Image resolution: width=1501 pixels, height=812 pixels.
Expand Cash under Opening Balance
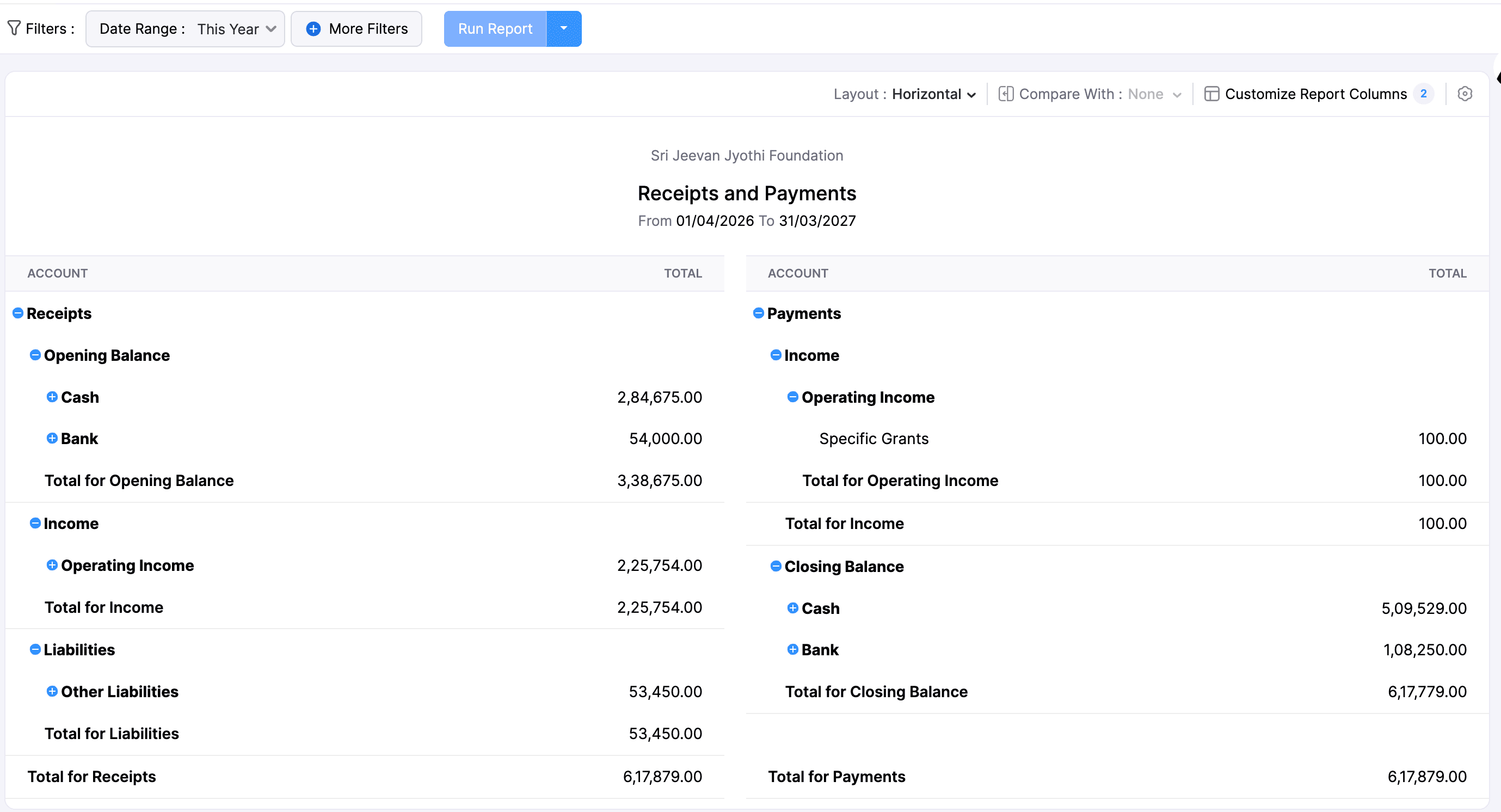click(x=52, y=397)
